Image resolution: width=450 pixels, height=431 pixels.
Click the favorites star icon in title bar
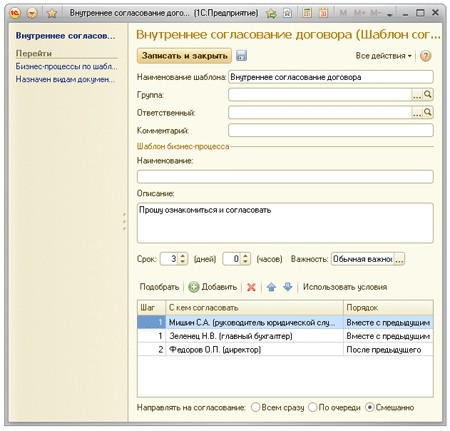[x=52, y=13]
